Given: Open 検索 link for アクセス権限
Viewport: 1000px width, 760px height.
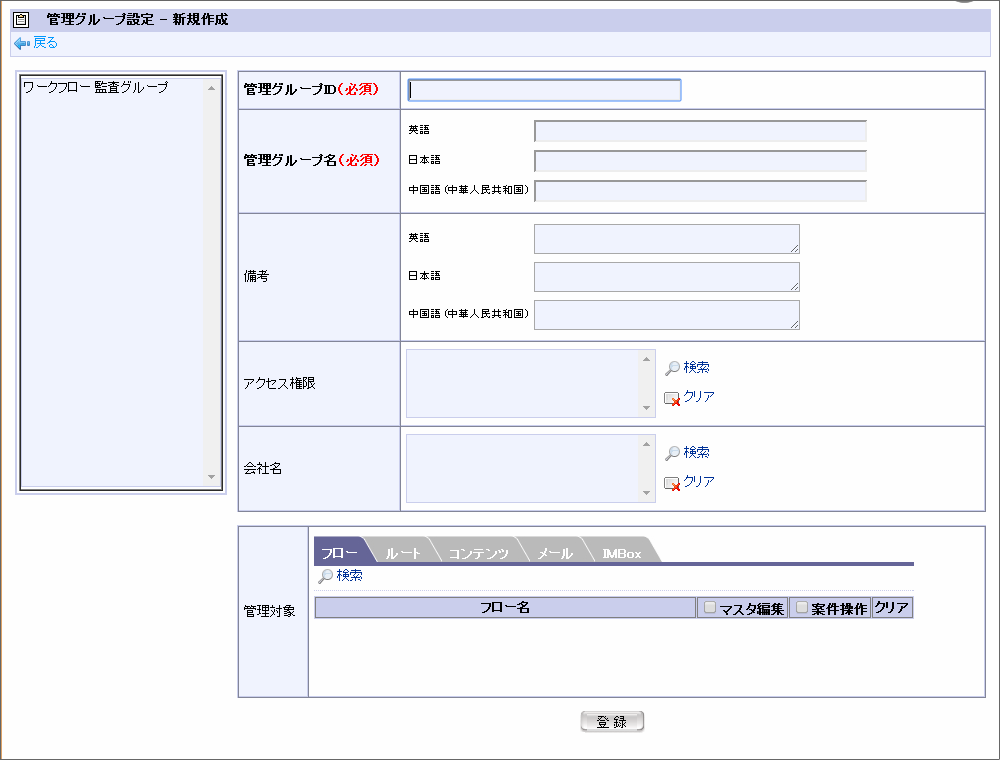Looking at the screenshot, I should pos(696,367).
